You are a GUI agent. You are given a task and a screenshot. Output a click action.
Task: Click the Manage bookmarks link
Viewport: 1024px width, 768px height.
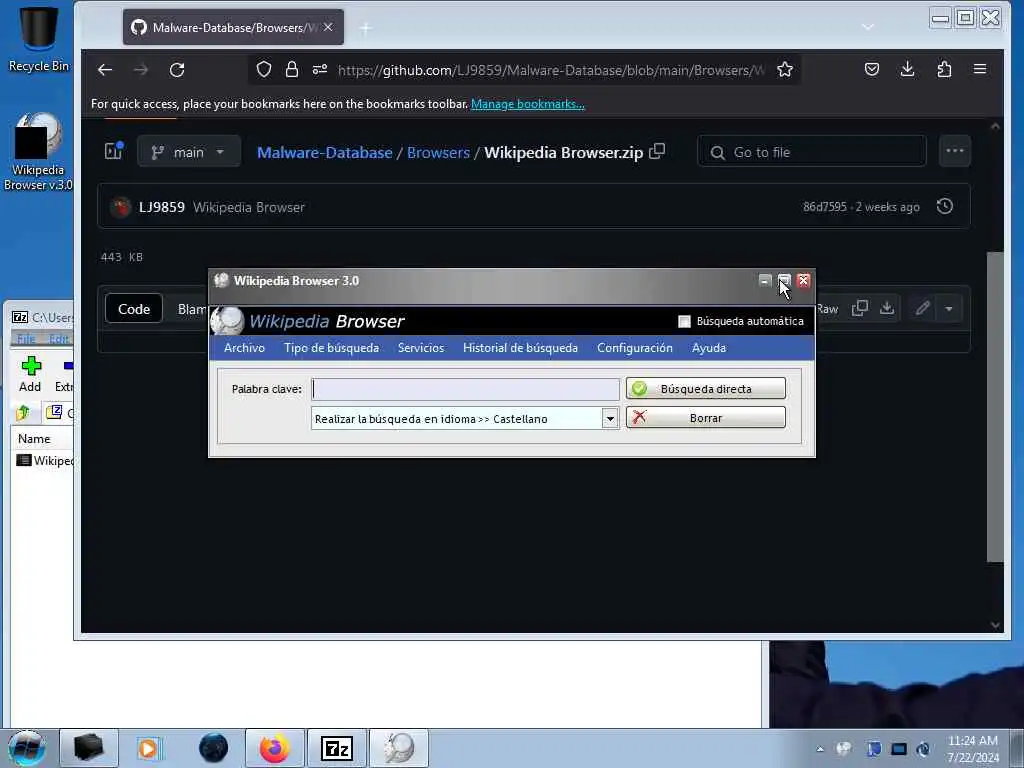point(528,104)
